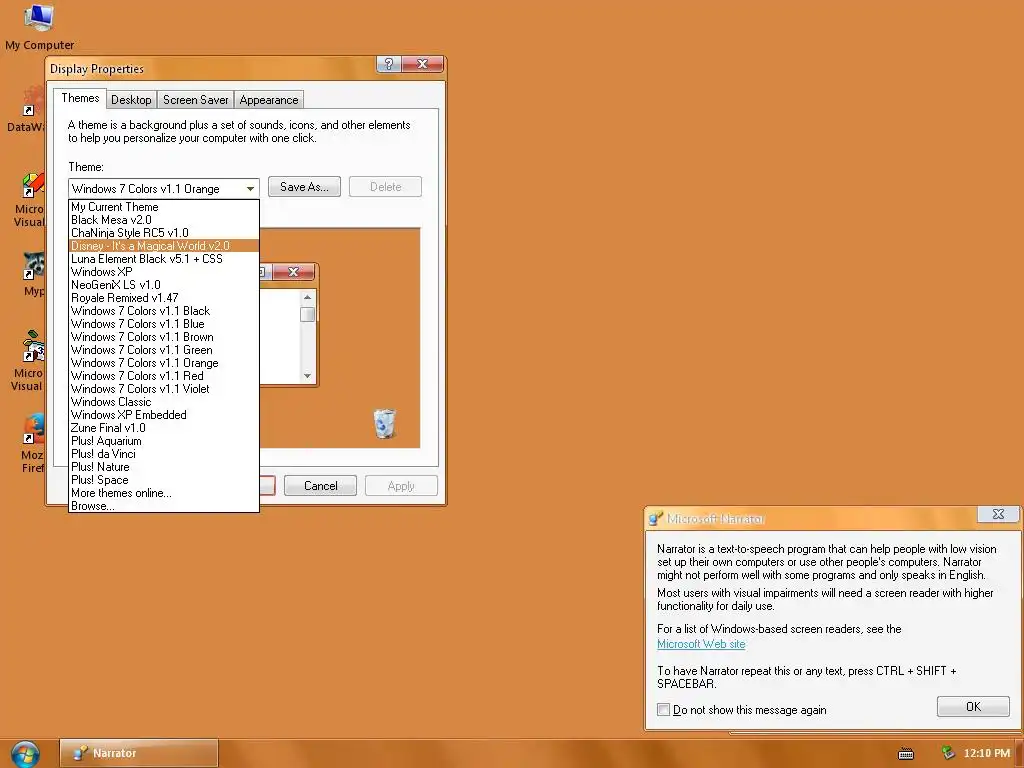
Task: Close the Display Properties window
Action: [x=423, y=64]
